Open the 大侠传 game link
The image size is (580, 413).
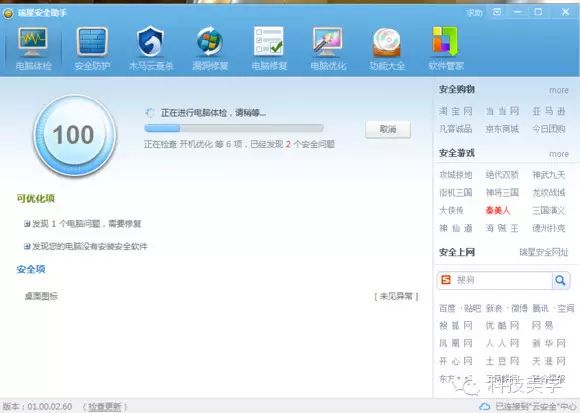451,210
